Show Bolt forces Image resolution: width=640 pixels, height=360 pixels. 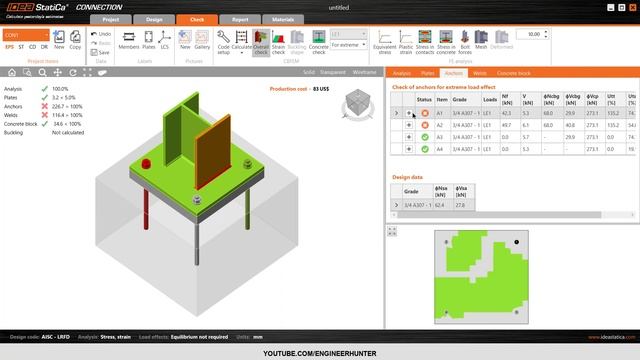(x=465, y=42)
